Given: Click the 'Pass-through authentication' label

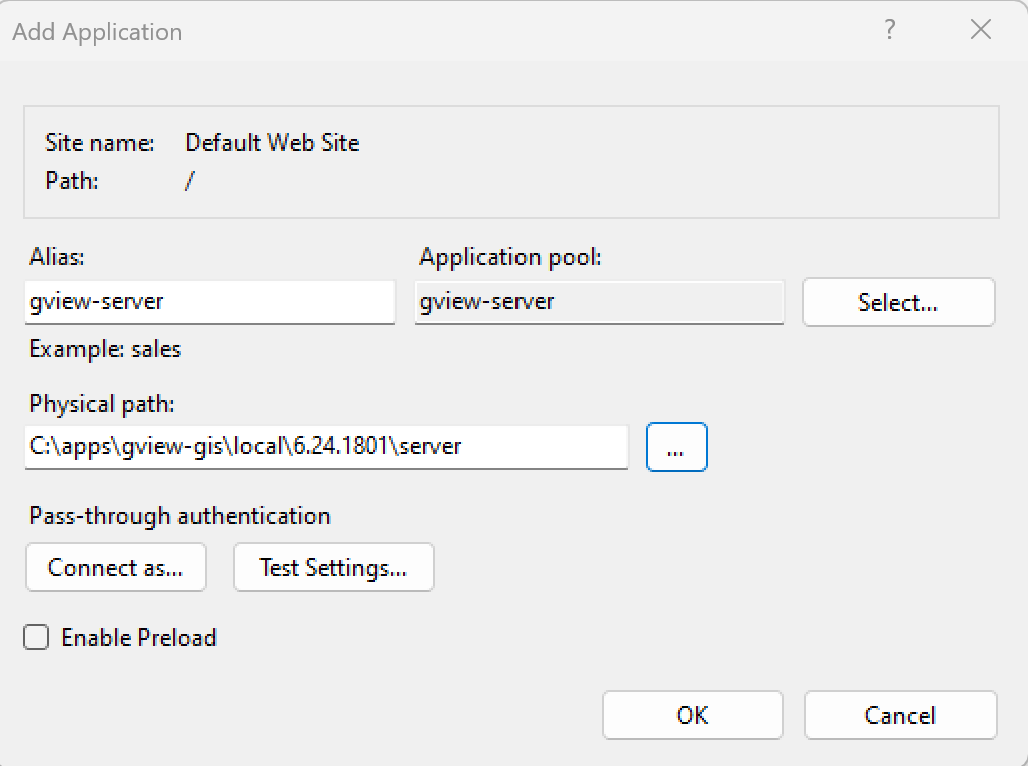Looking at the screenshot, I should (x=180, y=516).
